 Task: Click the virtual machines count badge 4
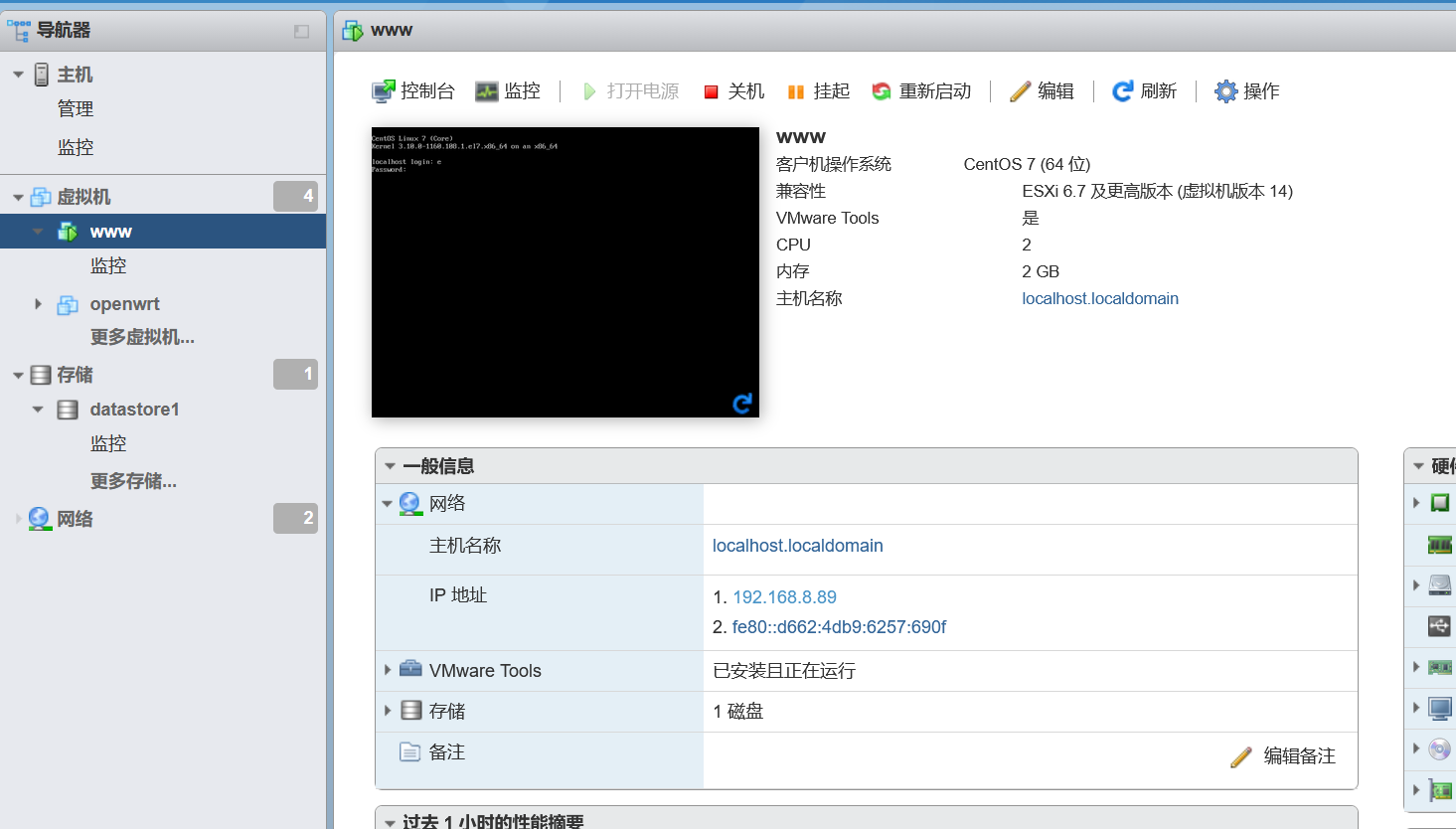tap(295, 197)
